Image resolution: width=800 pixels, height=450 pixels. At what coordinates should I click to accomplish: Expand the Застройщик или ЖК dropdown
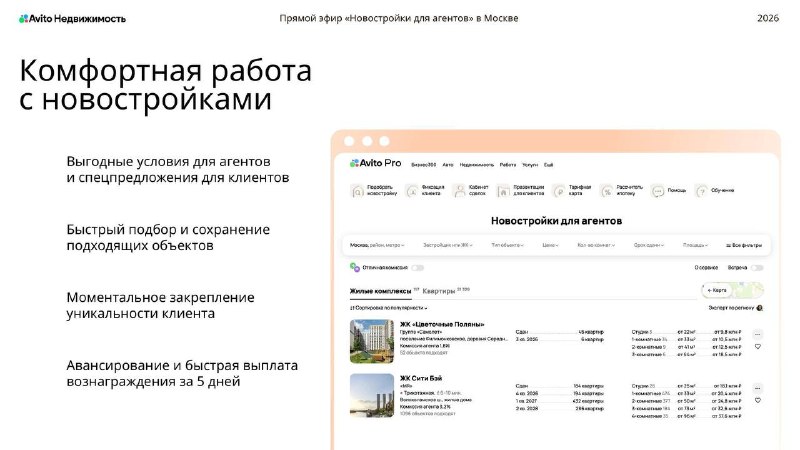[447, 245]
